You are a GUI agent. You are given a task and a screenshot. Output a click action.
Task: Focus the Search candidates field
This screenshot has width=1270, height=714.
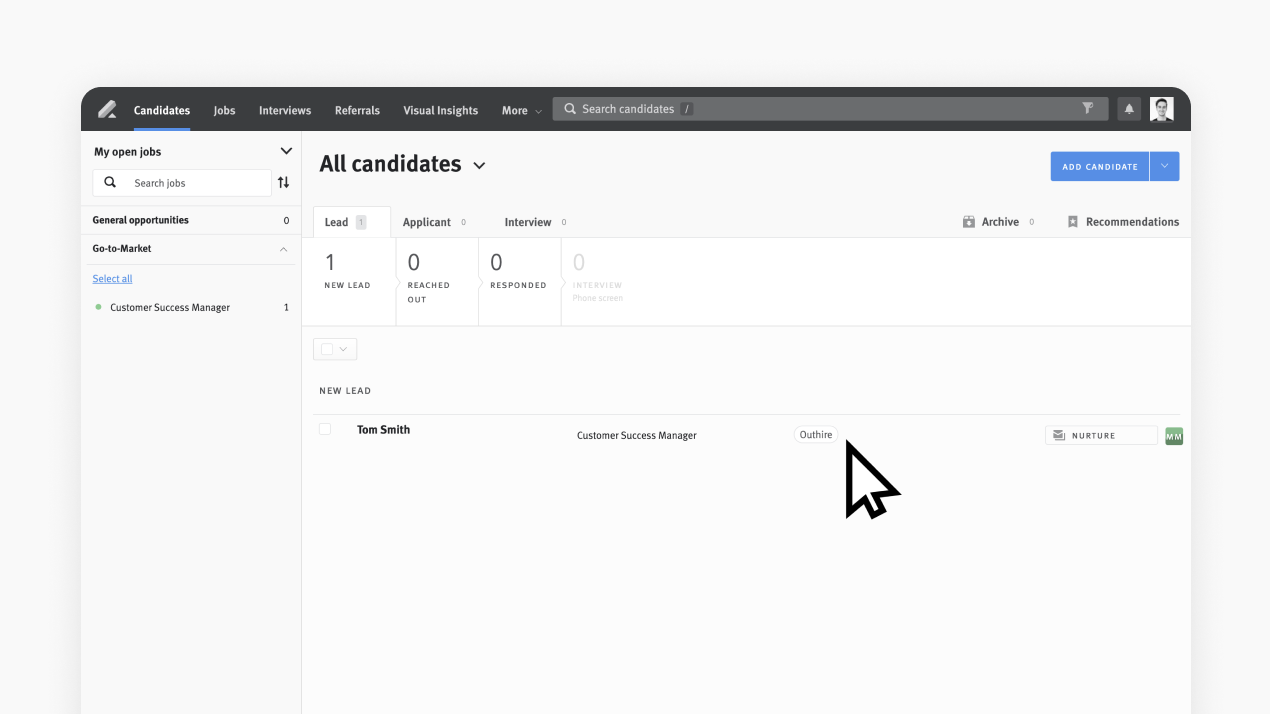click(x=830, y=109)
